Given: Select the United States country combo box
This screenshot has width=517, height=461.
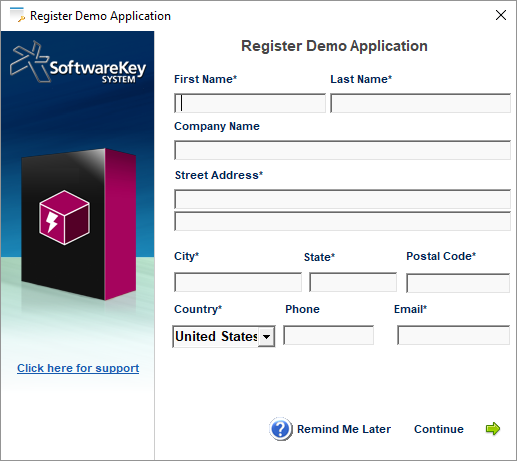Looking at the screenshot, I should tap(224, 337).
